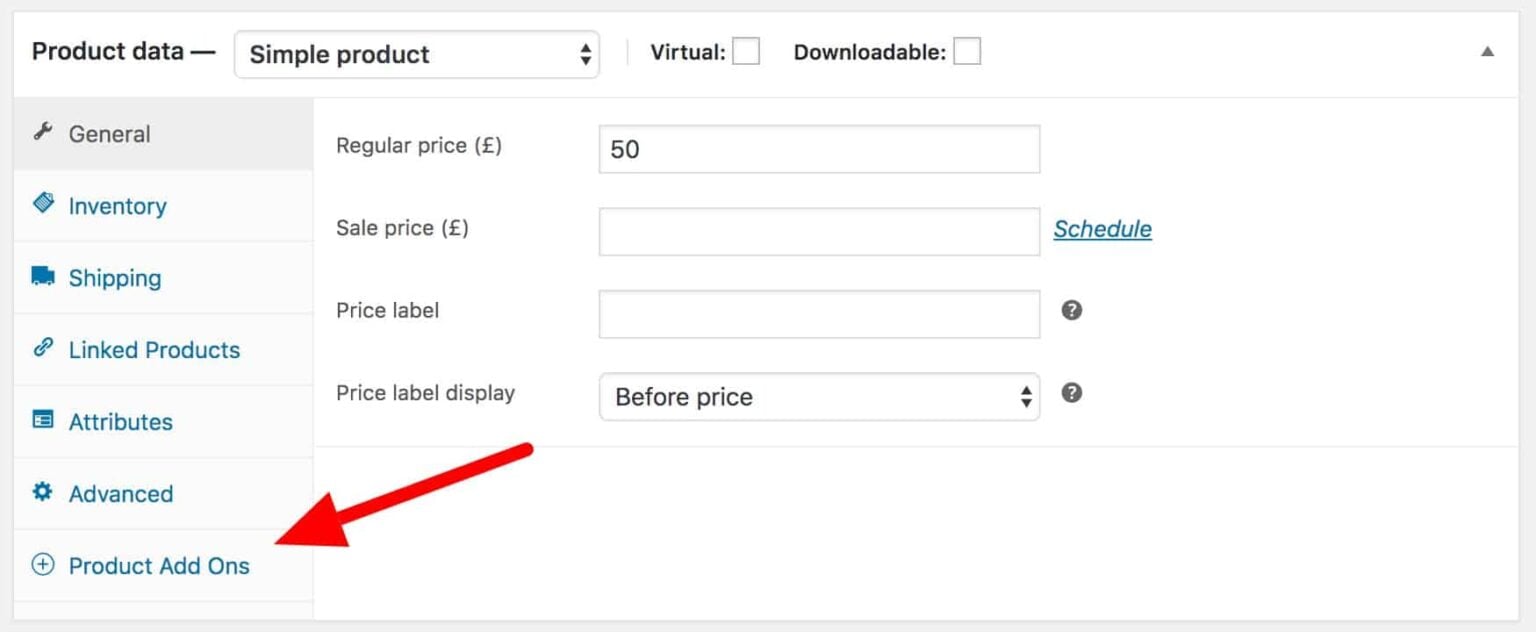
Task: Click the list icon next to Attributes
Action: tap(43, 421)
